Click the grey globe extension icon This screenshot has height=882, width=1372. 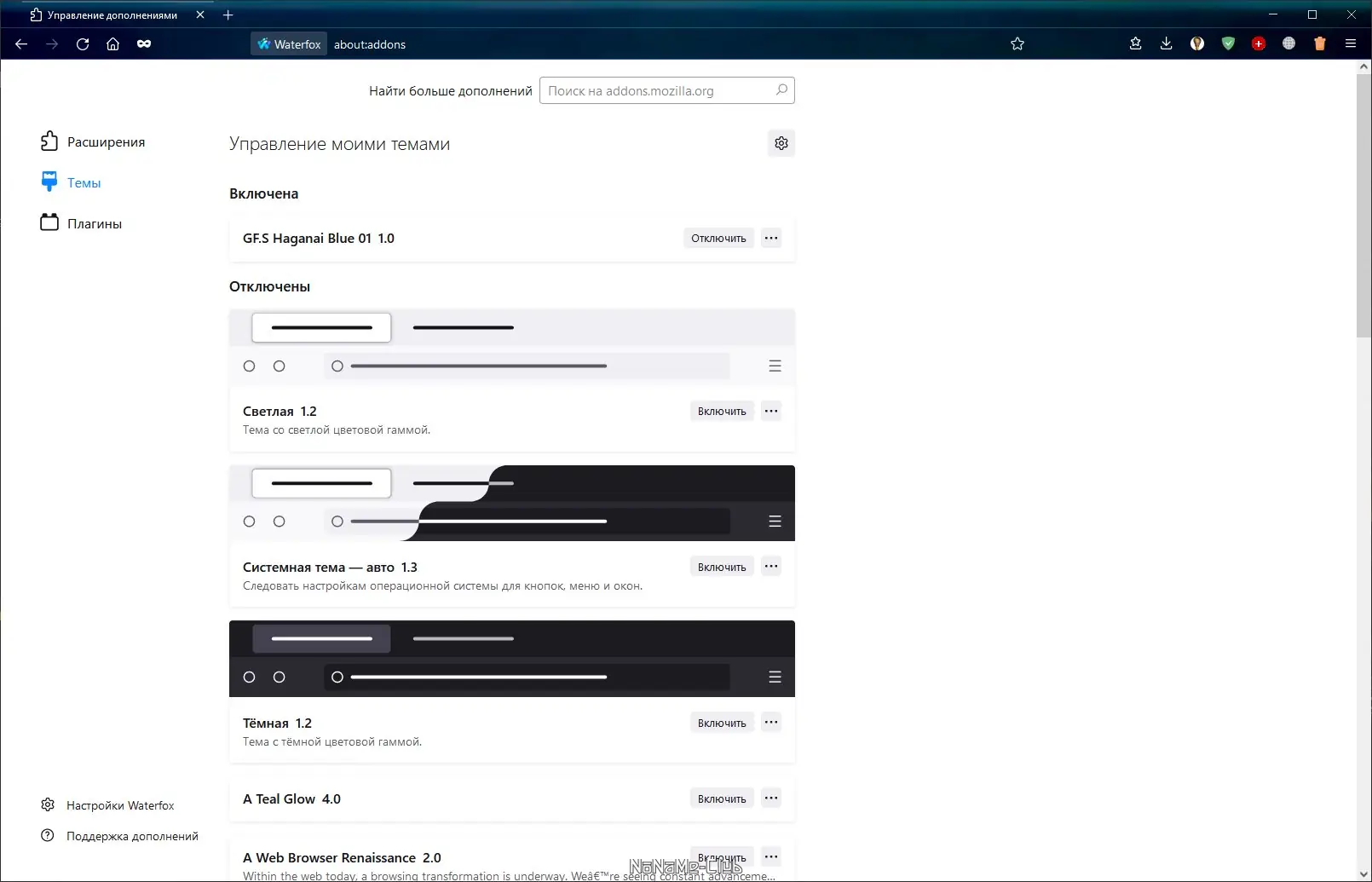1288,44
